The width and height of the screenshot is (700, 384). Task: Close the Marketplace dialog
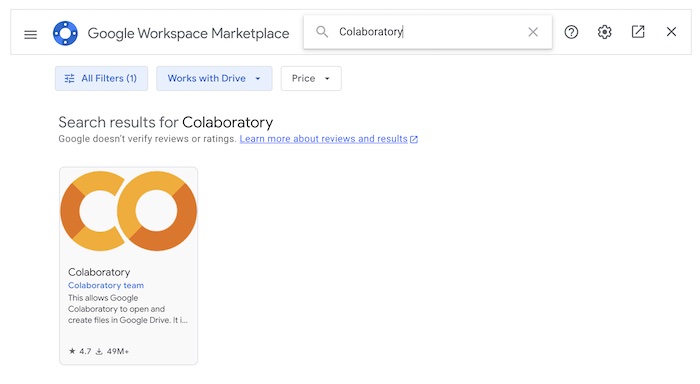coord(671,32)
